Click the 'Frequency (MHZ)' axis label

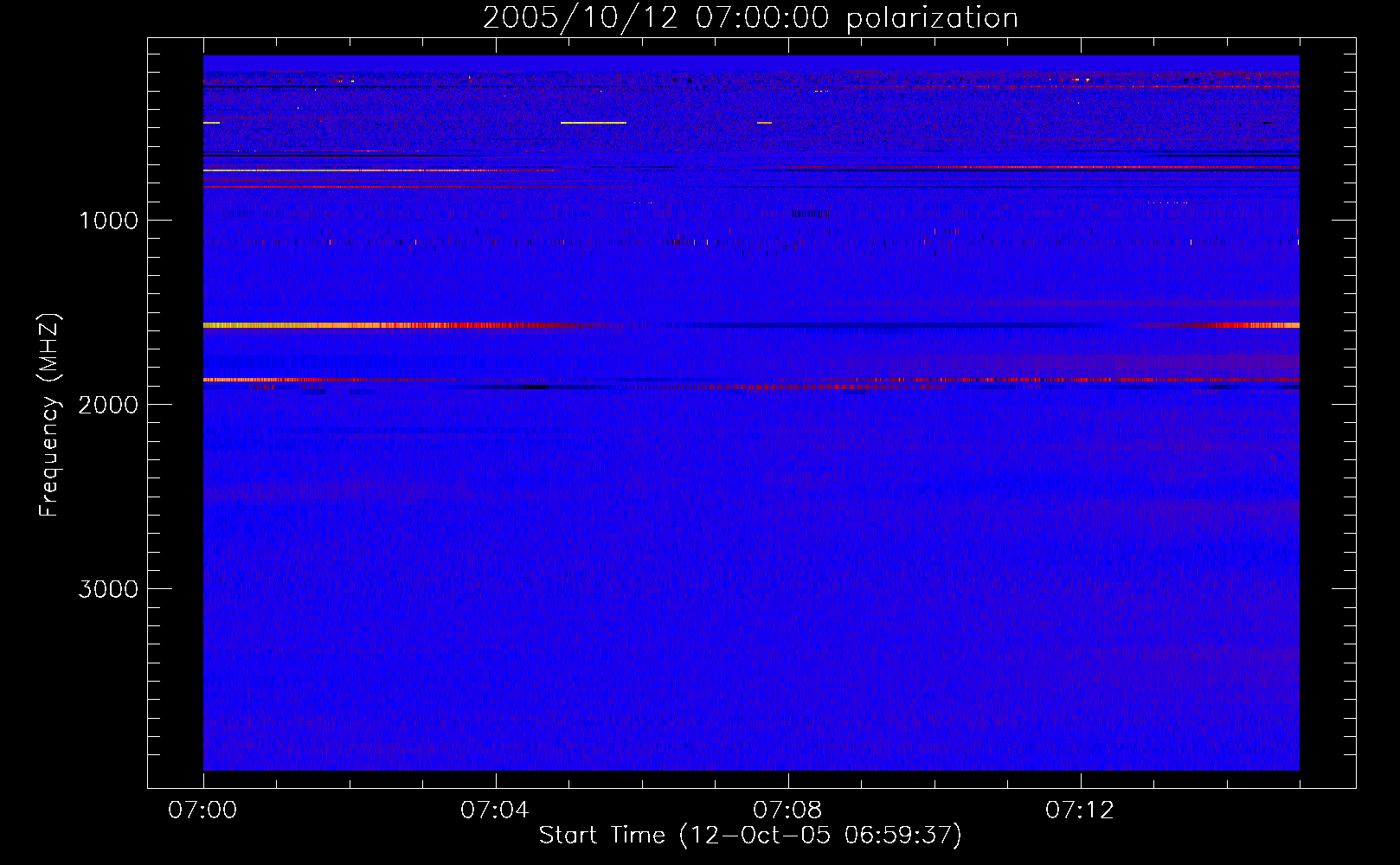click(x=50, y=415)
